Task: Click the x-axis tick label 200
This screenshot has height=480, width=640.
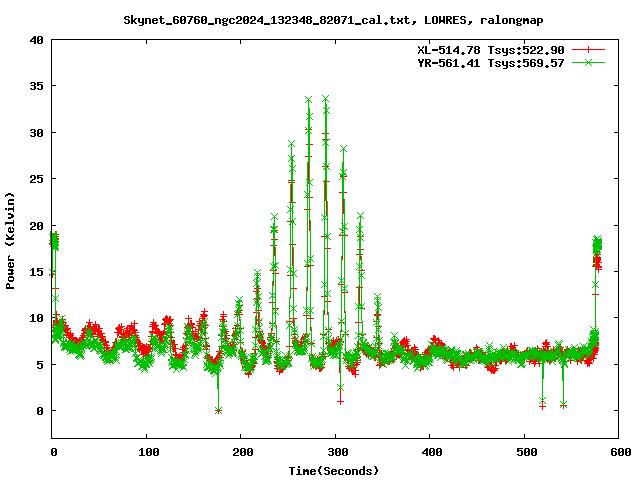Action: tap(242, 452)
